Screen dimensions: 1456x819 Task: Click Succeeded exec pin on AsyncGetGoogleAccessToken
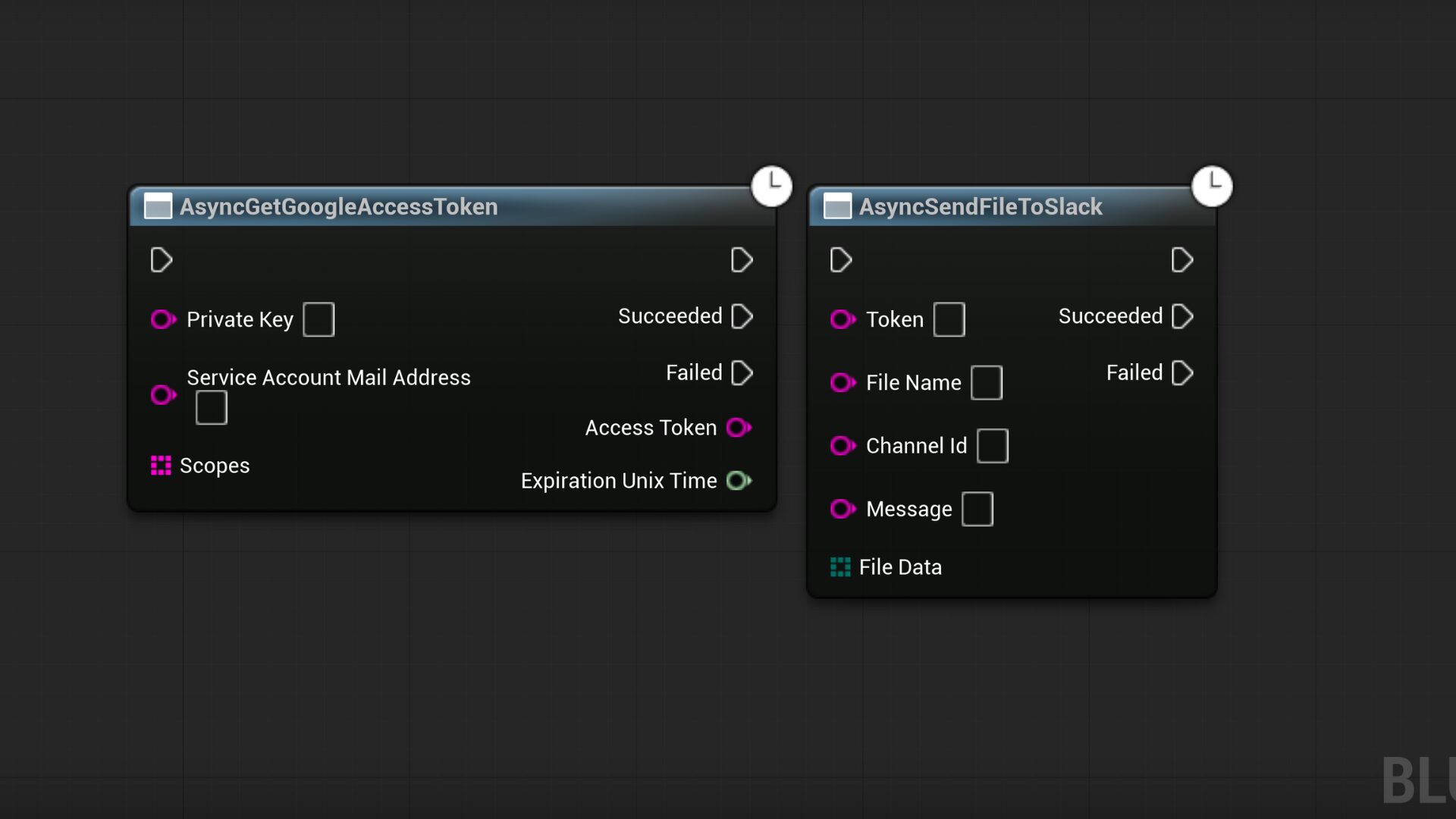coord(742,316)
